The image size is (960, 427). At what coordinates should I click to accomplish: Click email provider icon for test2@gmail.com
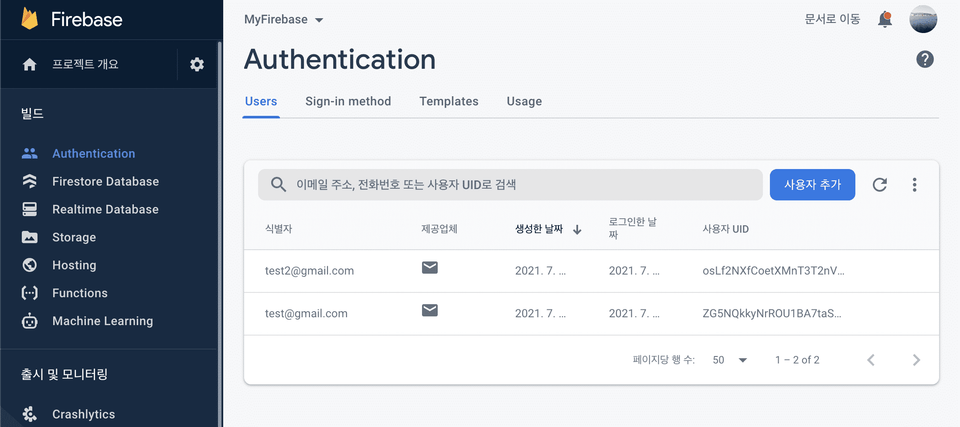(430, 268)
